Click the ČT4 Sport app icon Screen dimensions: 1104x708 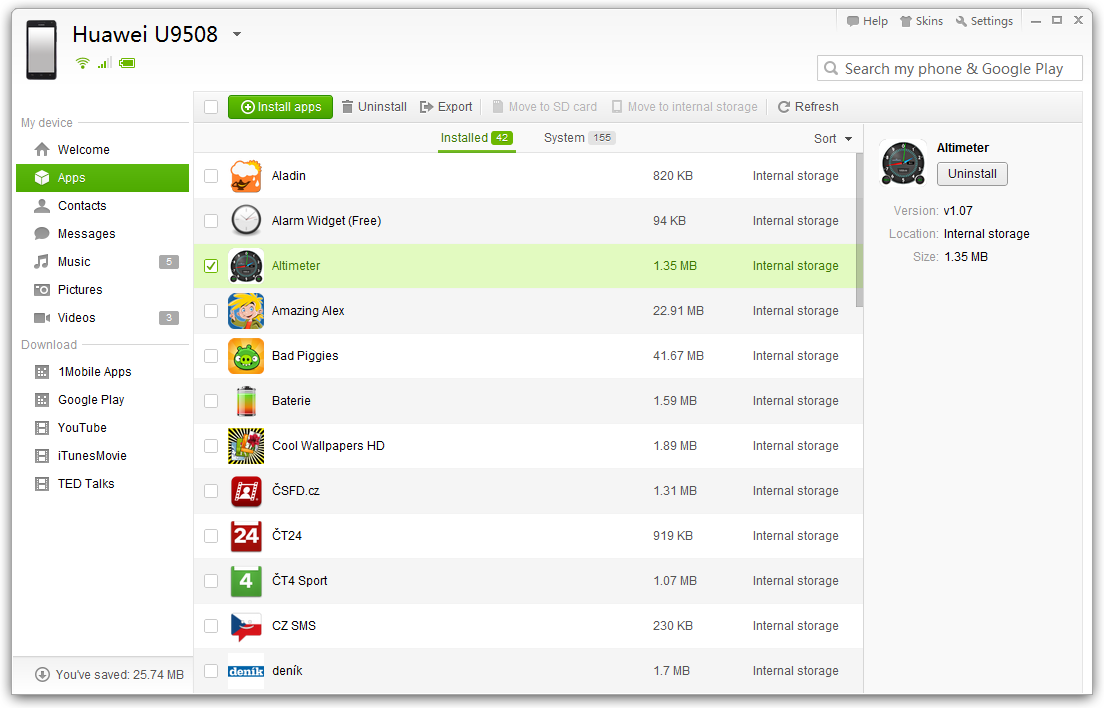click(x=246, y=581)
